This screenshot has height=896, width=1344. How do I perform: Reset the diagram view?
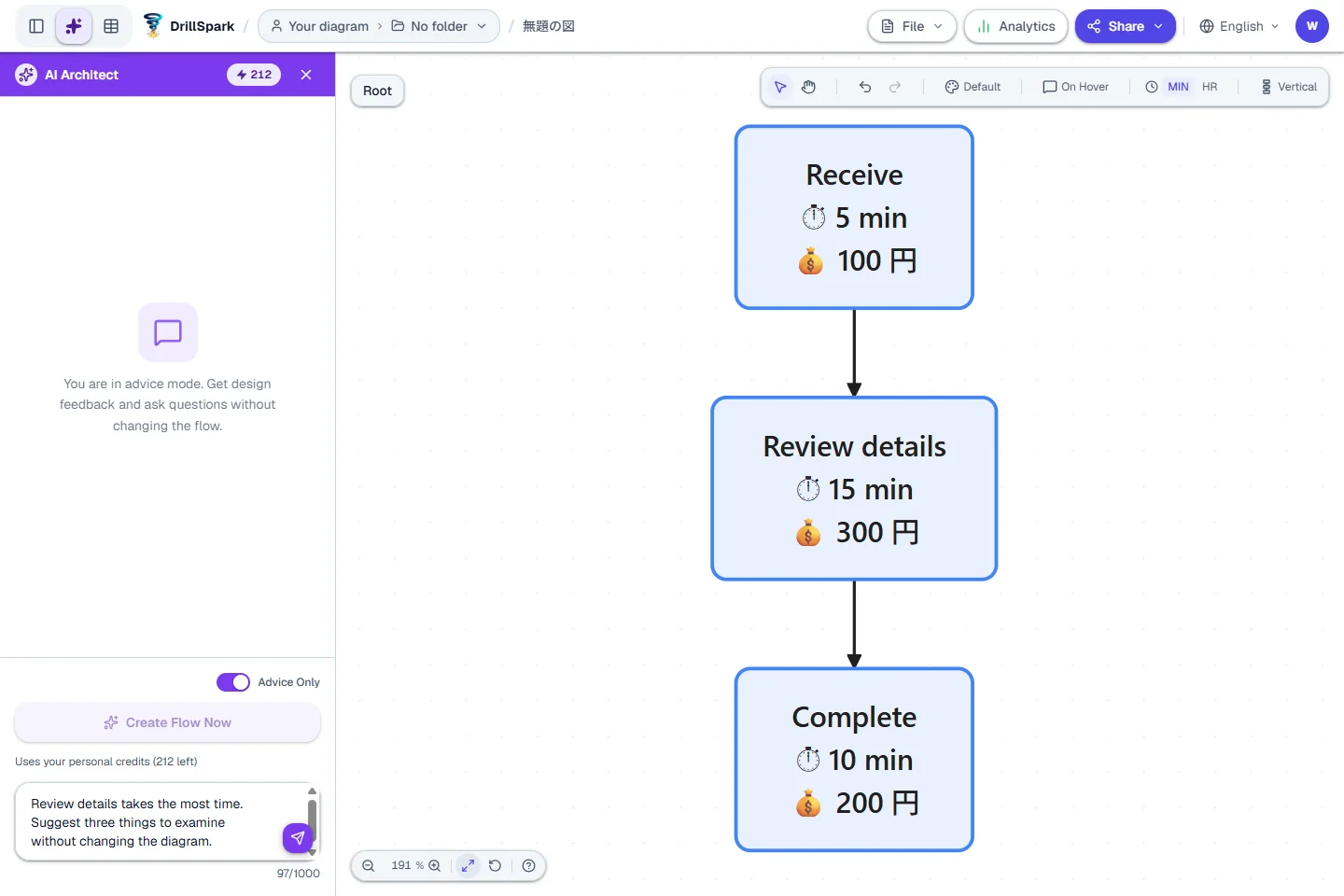pos(496,866)
